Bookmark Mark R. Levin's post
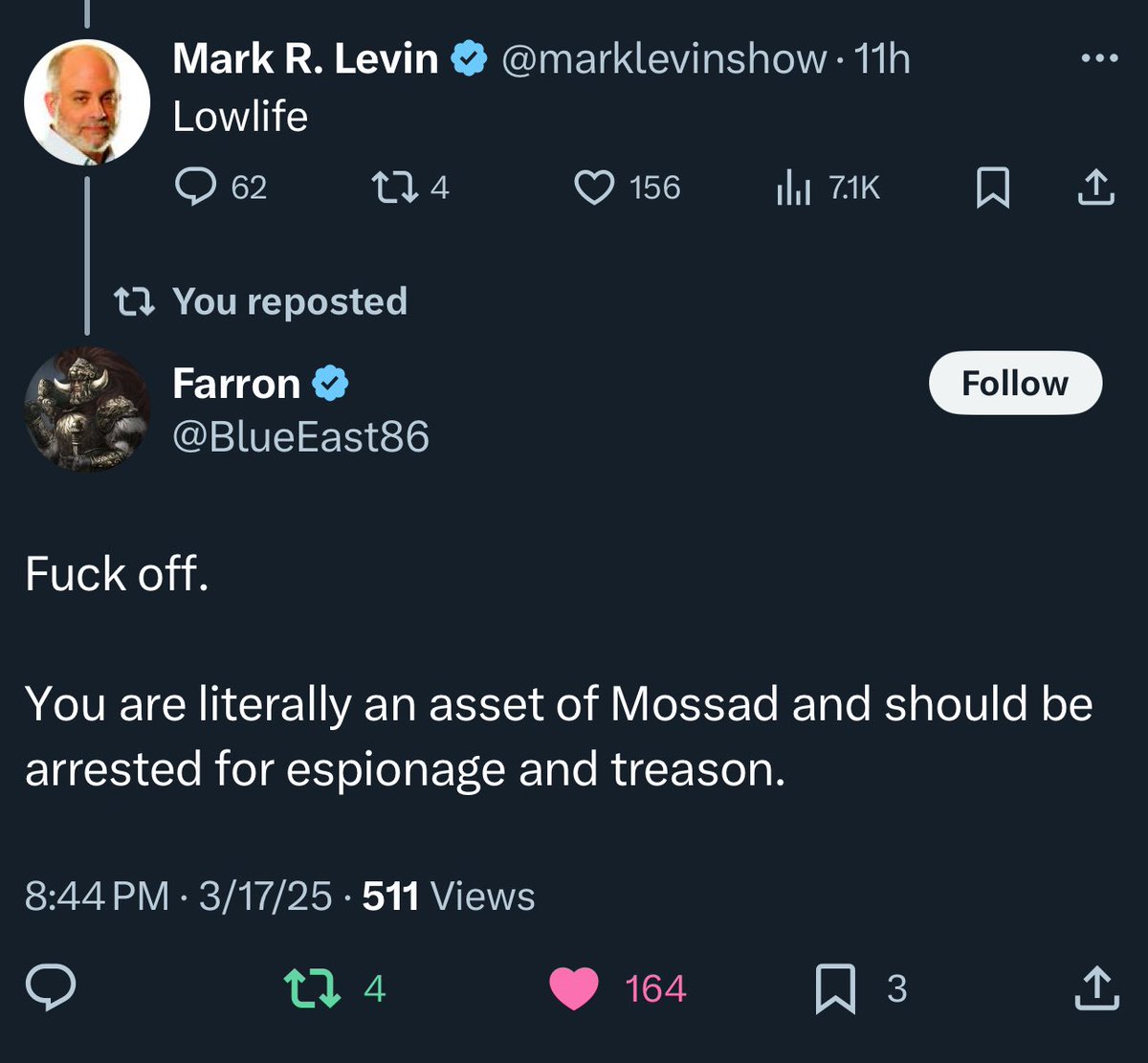 pyautogui.click(x=992, y=188)
